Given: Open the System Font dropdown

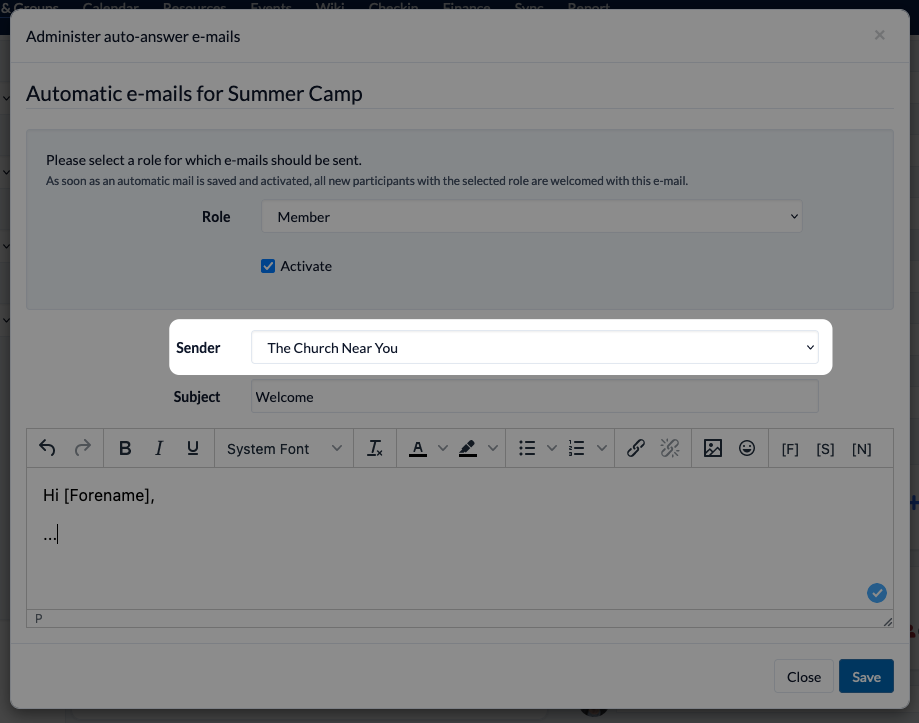Looking at the screenshot, I should coord(284,449).
